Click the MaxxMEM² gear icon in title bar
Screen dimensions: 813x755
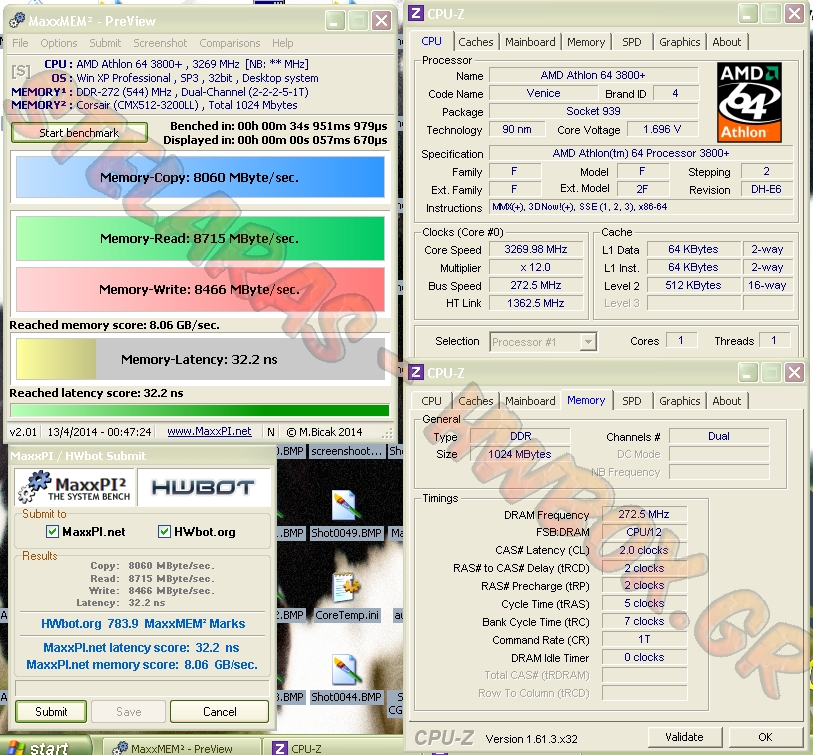click(x=17, y=20)
